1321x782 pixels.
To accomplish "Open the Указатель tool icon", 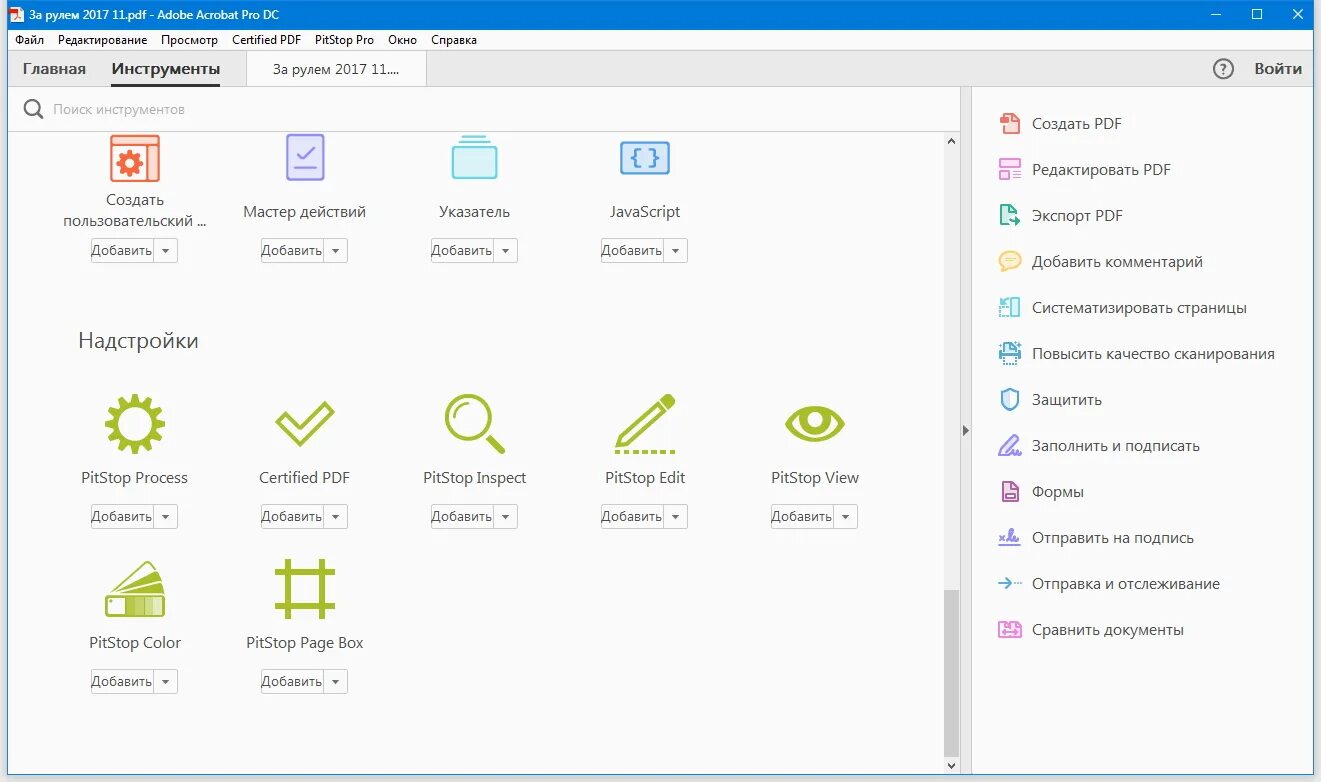I will 475,157.
